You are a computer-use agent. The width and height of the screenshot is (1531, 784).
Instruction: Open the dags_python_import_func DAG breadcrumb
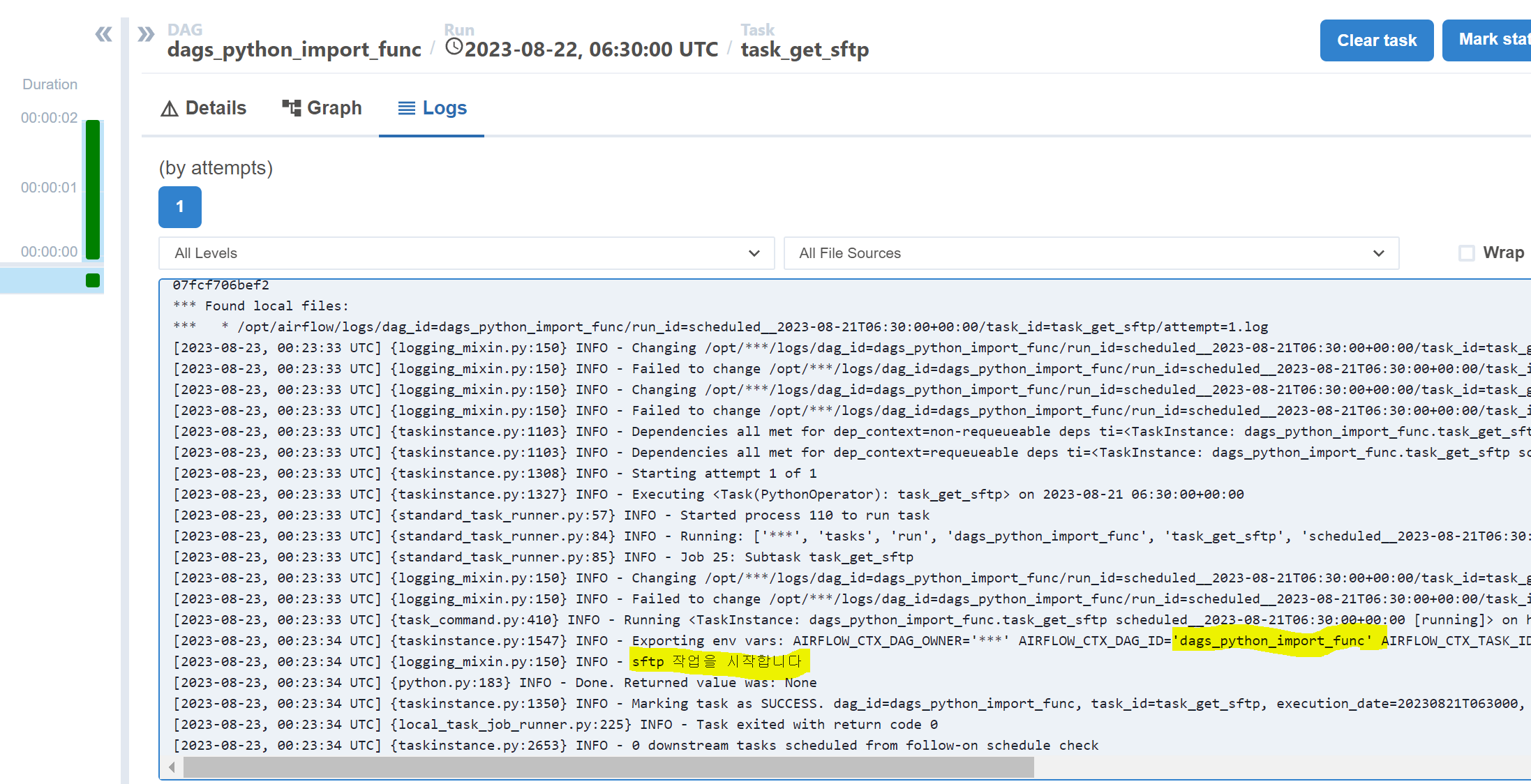pos(294,50)
